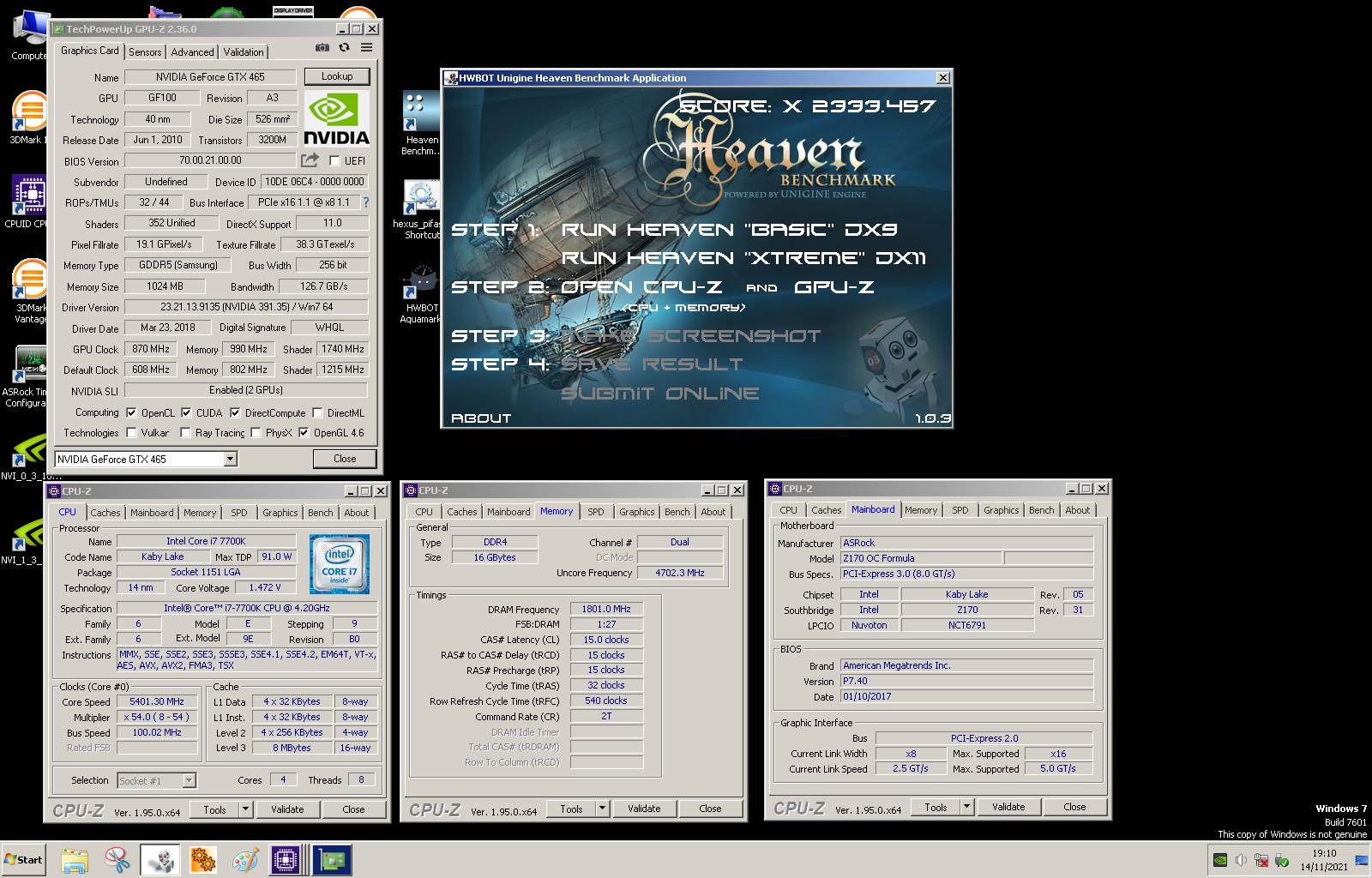The width and height of the screenshot is (1372, 878).
Task: Click the Core Speed 5401.30 MHz value
Action: pos(157,702)
